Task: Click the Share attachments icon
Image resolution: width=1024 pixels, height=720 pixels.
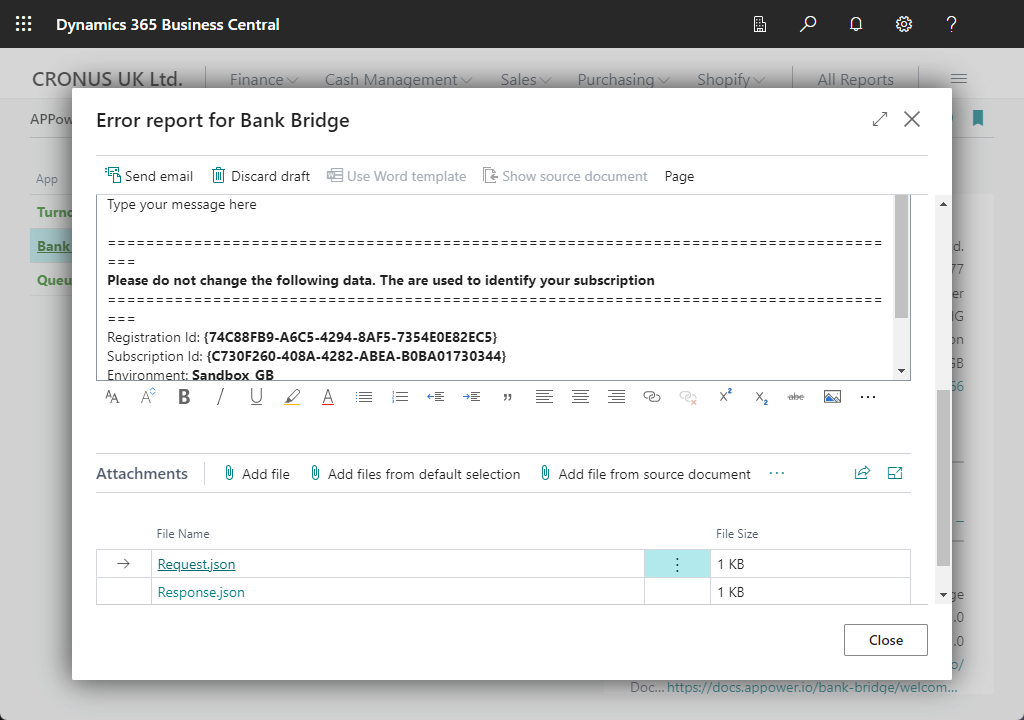Action: 862,474
